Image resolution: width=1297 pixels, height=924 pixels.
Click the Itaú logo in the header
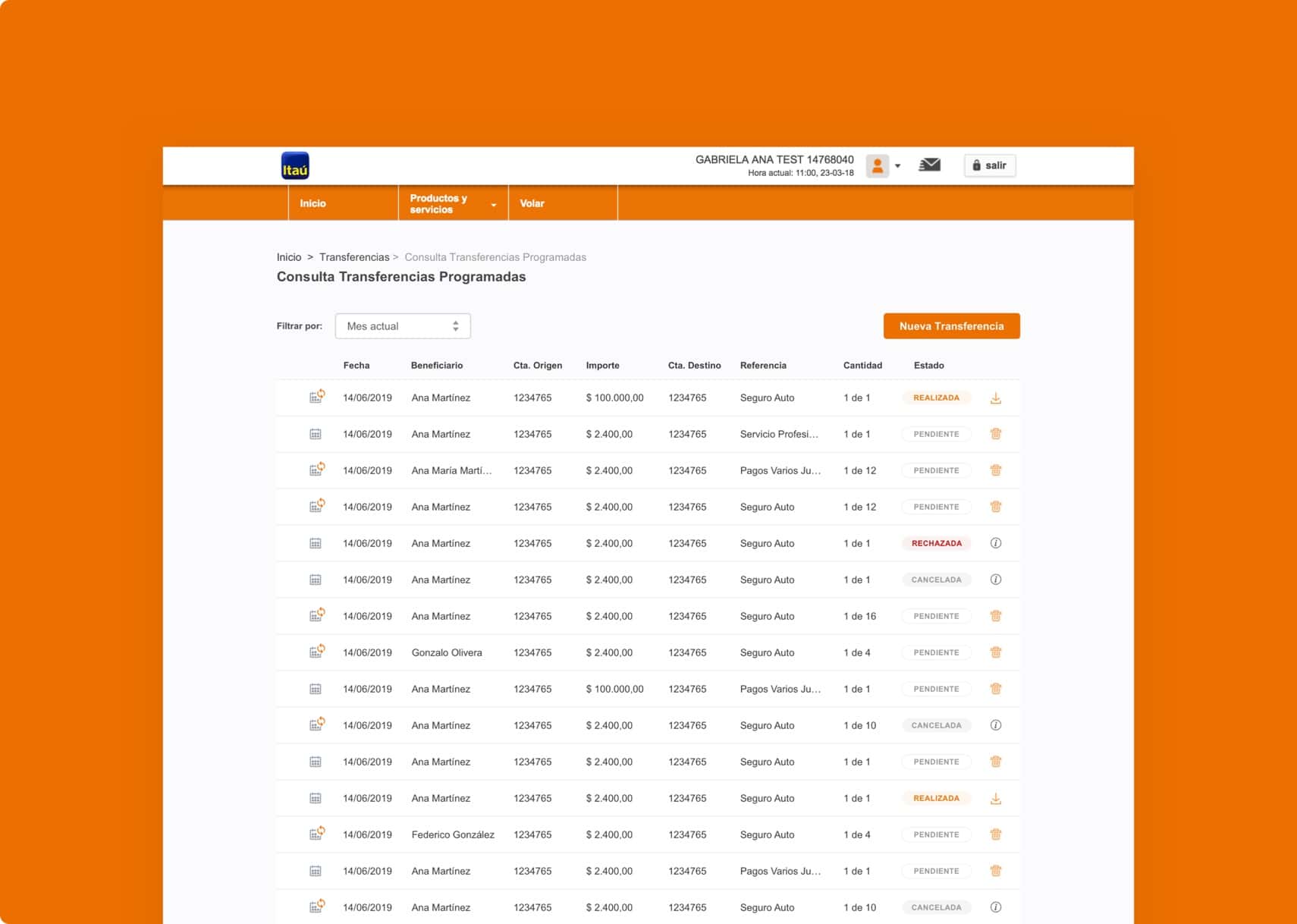tap(295, 165)
